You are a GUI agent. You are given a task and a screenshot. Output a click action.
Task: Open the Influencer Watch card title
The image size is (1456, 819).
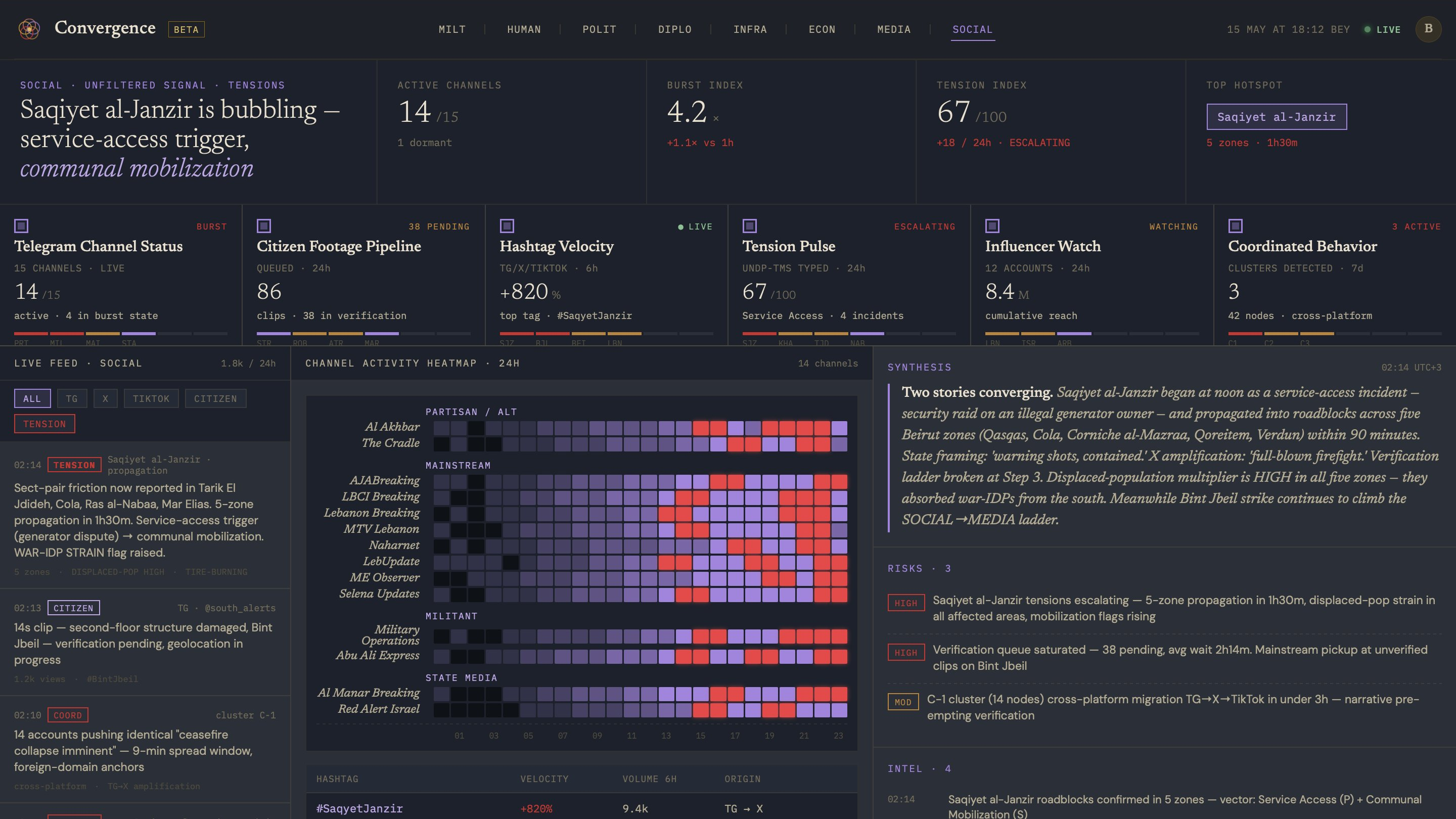point(1043,246)
